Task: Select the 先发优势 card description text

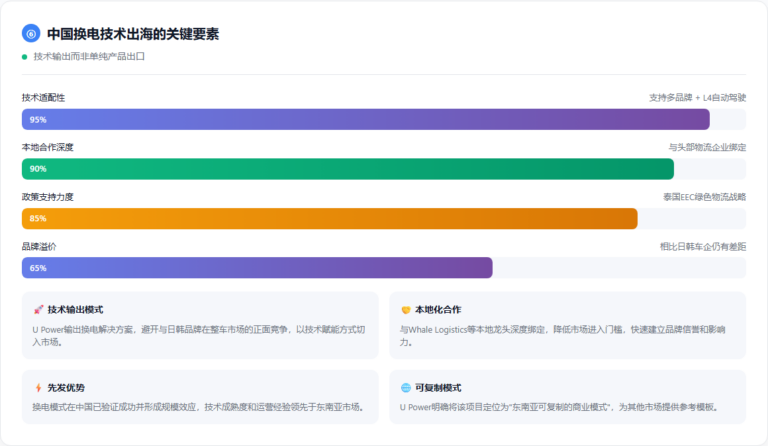Action: pyautogui.click(x=200, y=407)
